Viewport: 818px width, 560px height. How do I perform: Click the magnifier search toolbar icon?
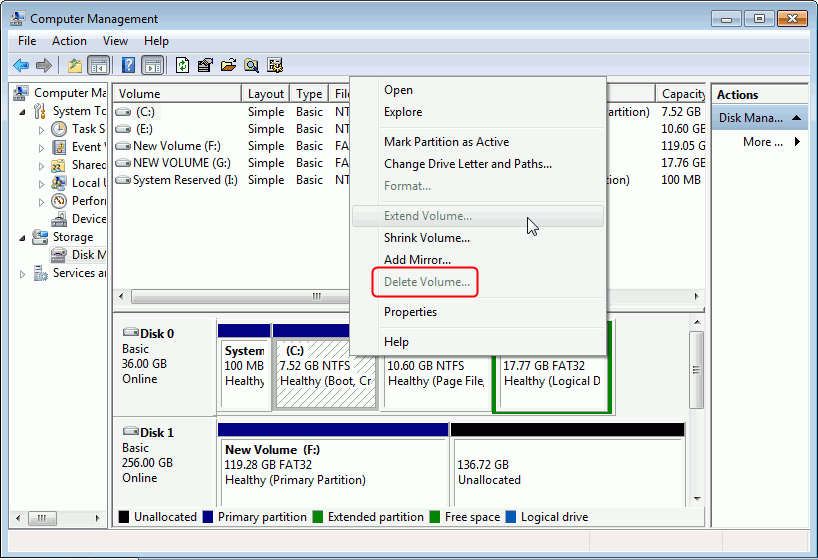pyautogui.click(x=251, y=65)
